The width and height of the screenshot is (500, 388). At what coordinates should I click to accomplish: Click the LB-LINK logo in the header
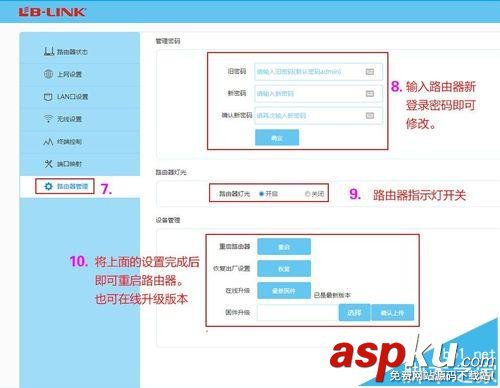52,12
